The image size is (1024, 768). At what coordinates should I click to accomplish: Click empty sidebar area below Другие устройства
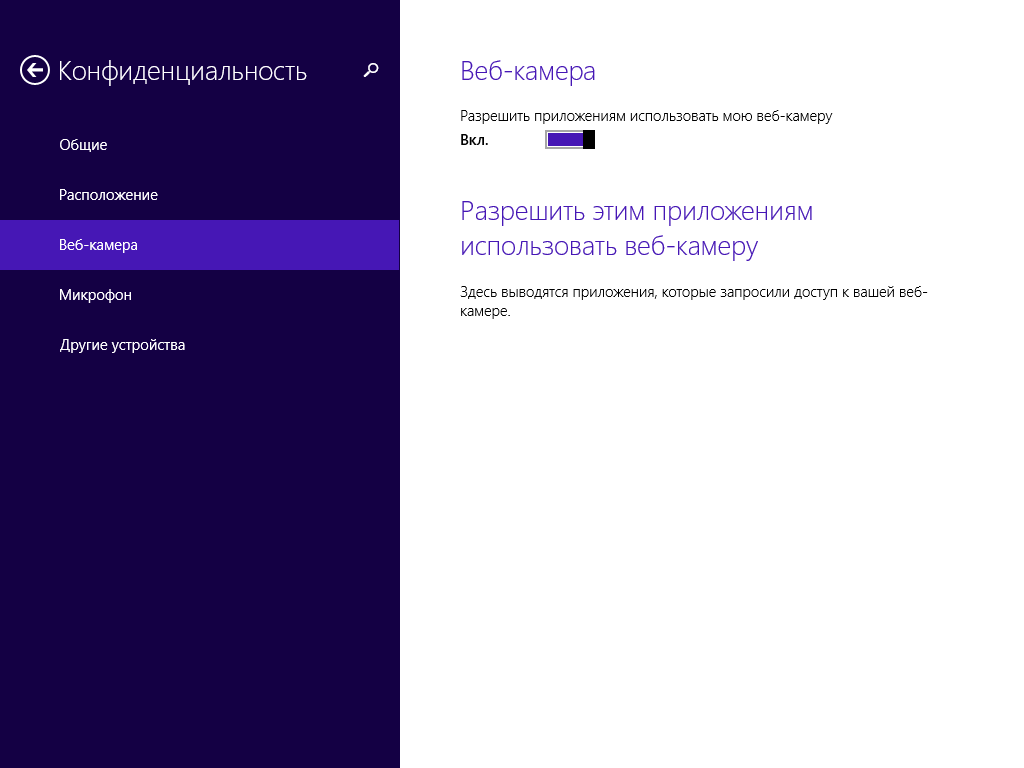(200, 550)
